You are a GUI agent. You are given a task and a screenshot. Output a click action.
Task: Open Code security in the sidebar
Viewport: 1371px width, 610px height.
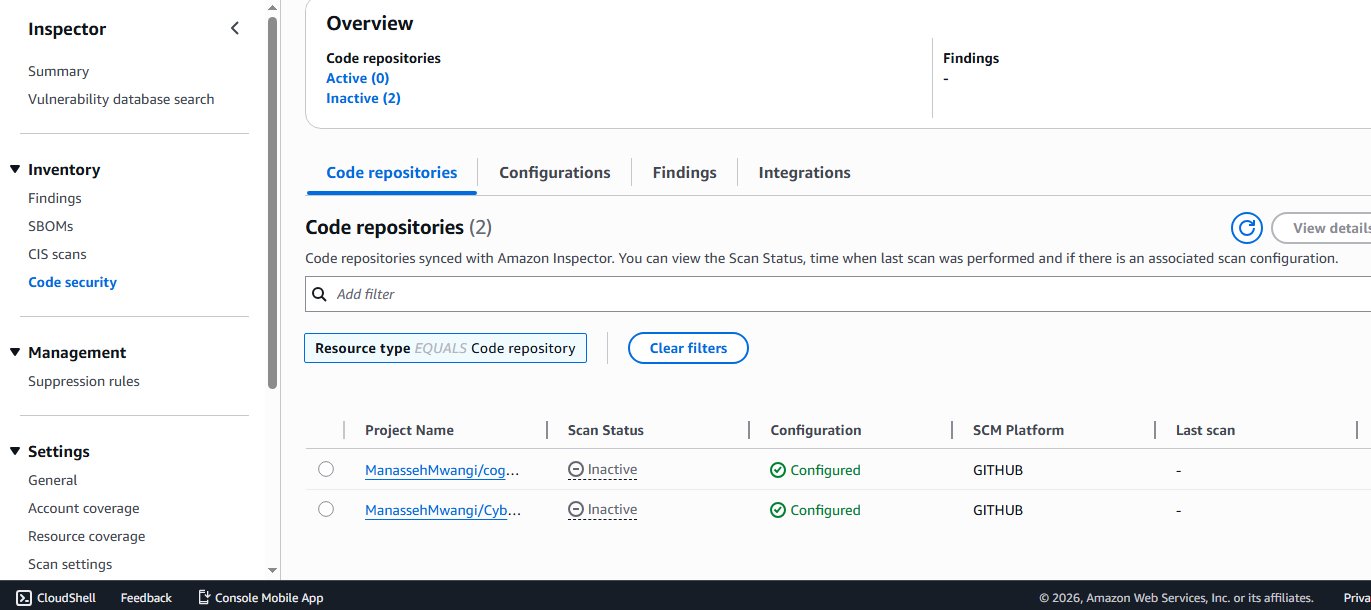coord(73,282)
